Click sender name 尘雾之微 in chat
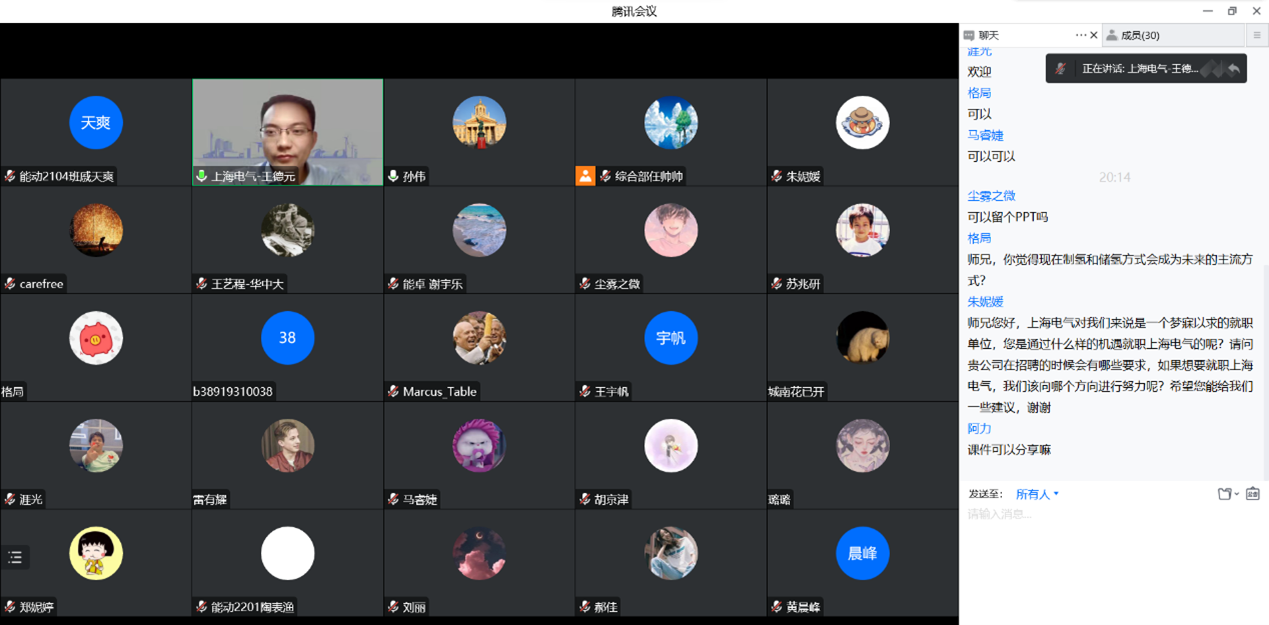Viewport: 1269px width, 625px height. coord(991,196)
